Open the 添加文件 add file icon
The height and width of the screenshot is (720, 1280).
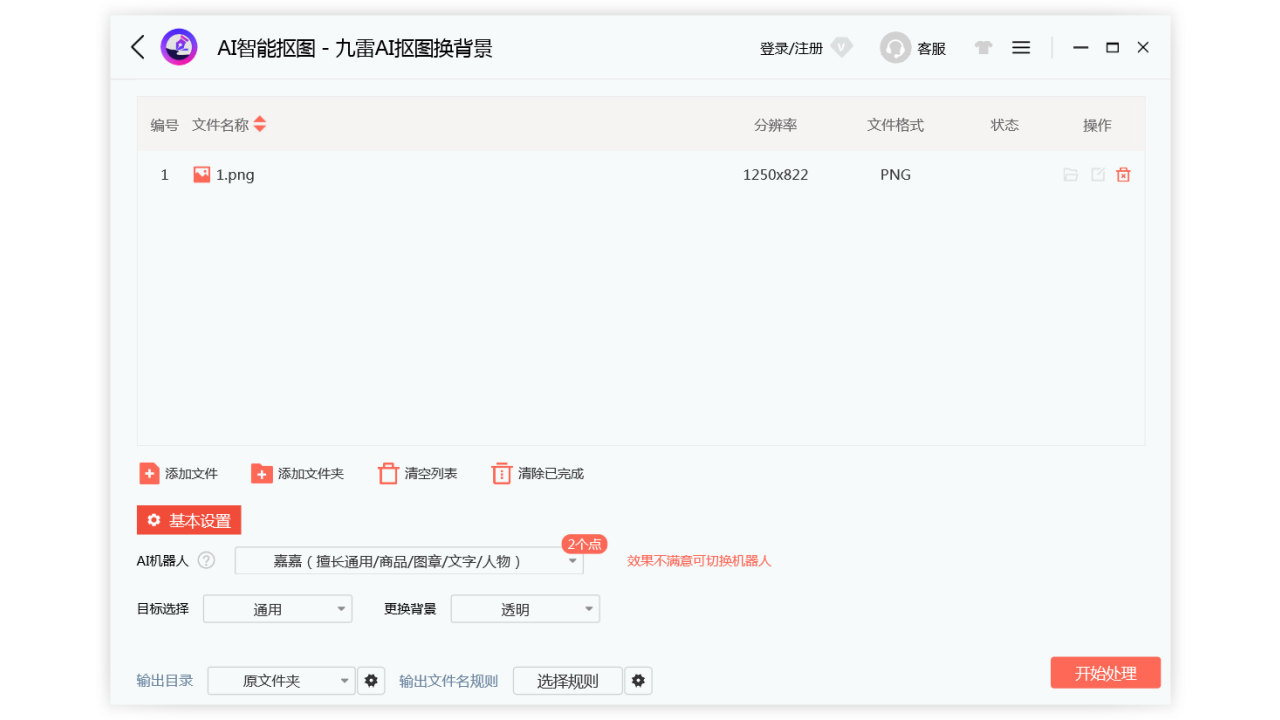[x=148, y=473]
